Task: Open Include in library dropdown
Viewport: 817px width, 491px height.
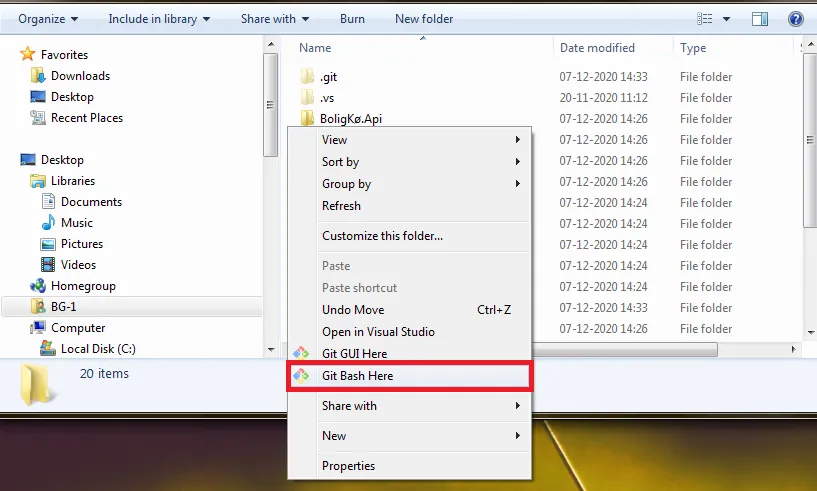Action: (x=159, y=19)
